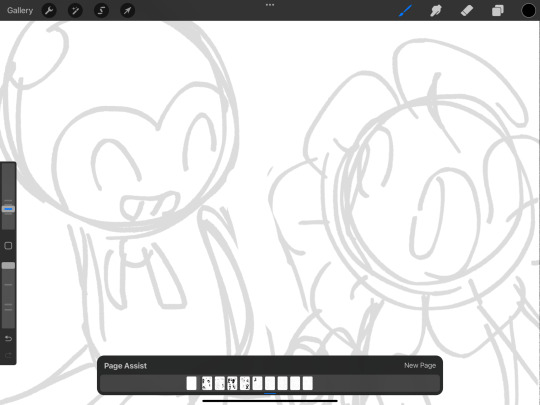Screen dimensions: 540x405
Task: Activate the Selection S-shaped tool
Action: point(101,11)
